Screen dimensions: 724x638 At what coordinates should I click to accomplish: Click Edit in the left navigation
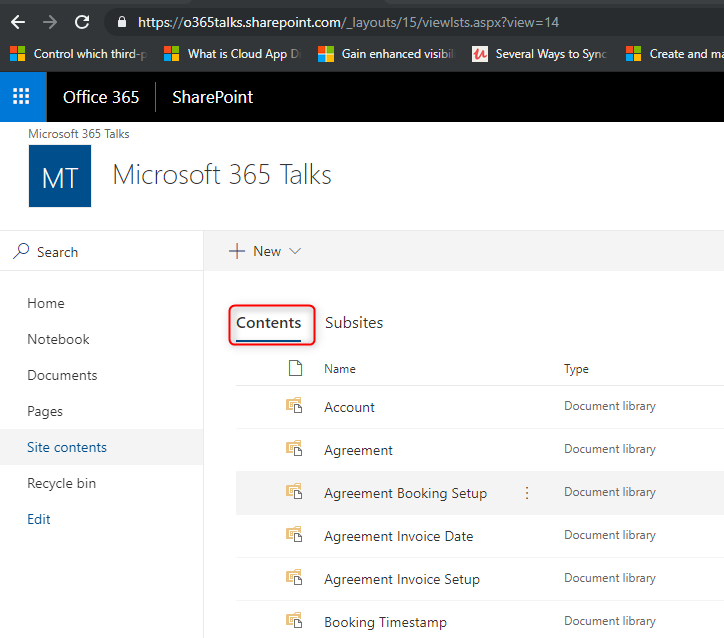39,519
